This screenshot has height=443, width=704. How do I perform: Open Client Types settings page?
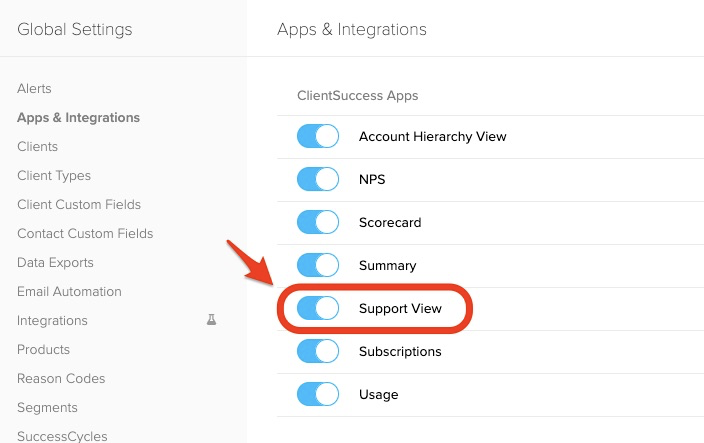click(x=54, y=175)
